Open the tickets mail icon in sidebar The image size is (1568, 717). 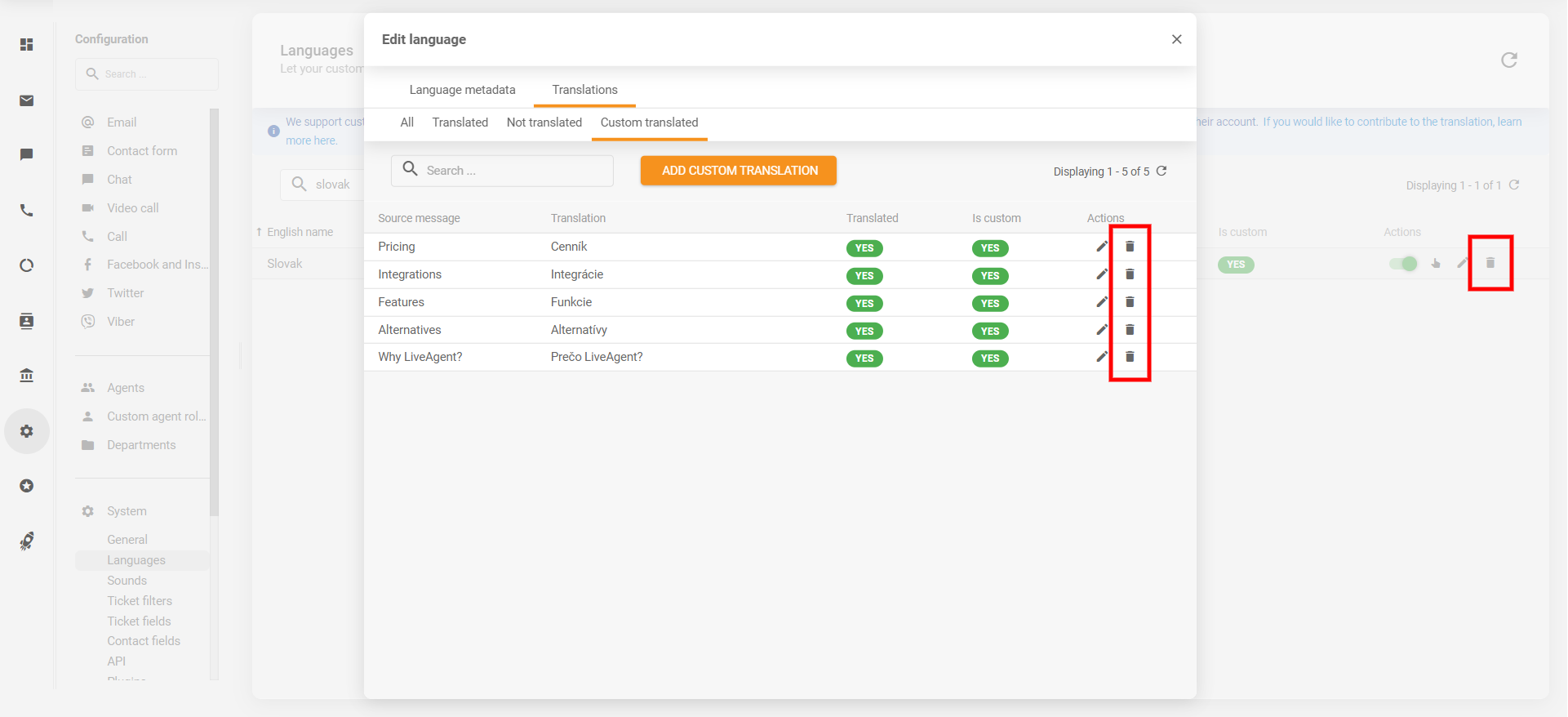pos(27,100)
